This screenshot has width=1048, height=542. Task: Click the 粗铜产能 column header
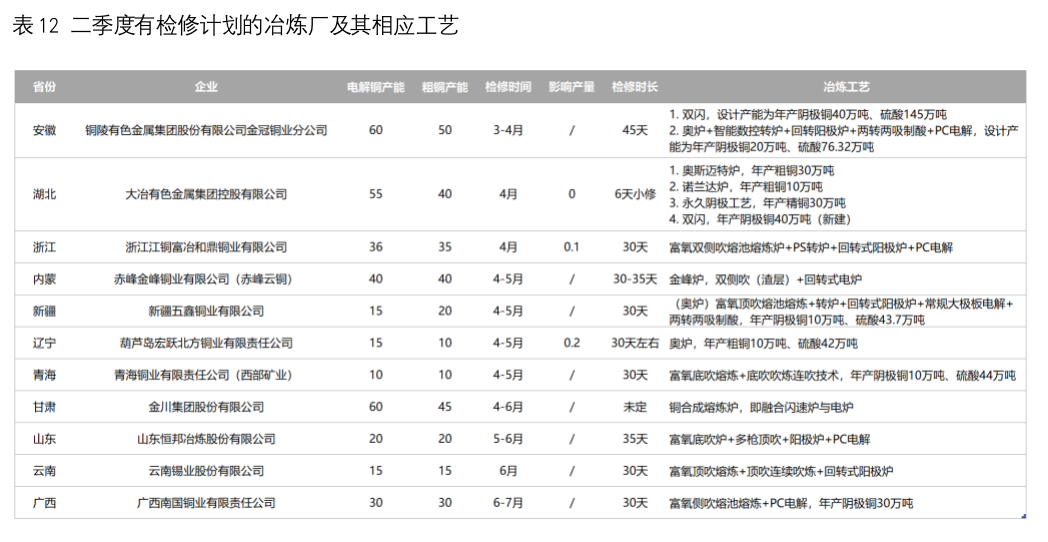(x=444, y=87)
